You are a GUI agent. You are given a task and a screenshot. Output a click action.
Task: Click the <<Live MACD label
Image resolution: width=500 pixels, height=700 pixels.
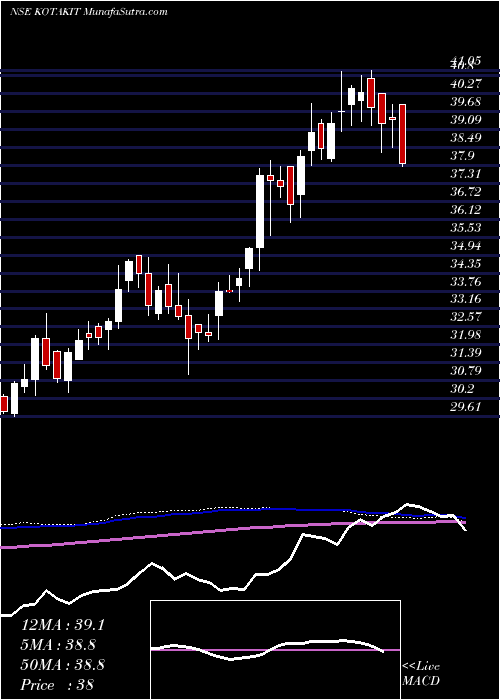(421, 674)
